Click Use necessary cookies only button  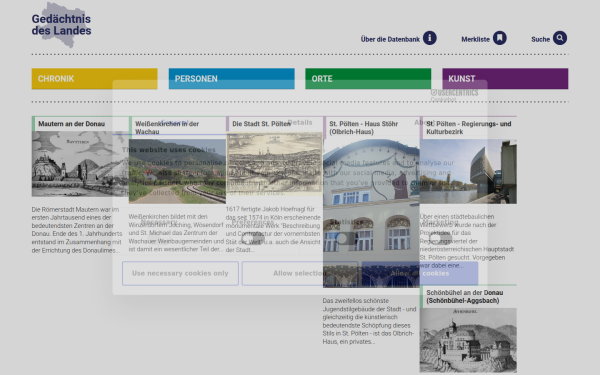pyautogui.click(x=180, y=273)
